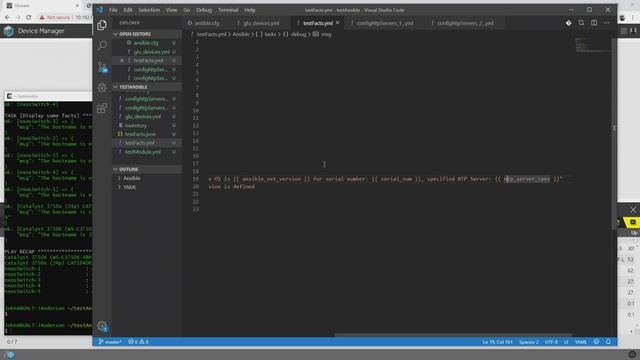640x360 pixels.
Task: Click the UTF-8 encoding indicator
Action: (551, 342)
